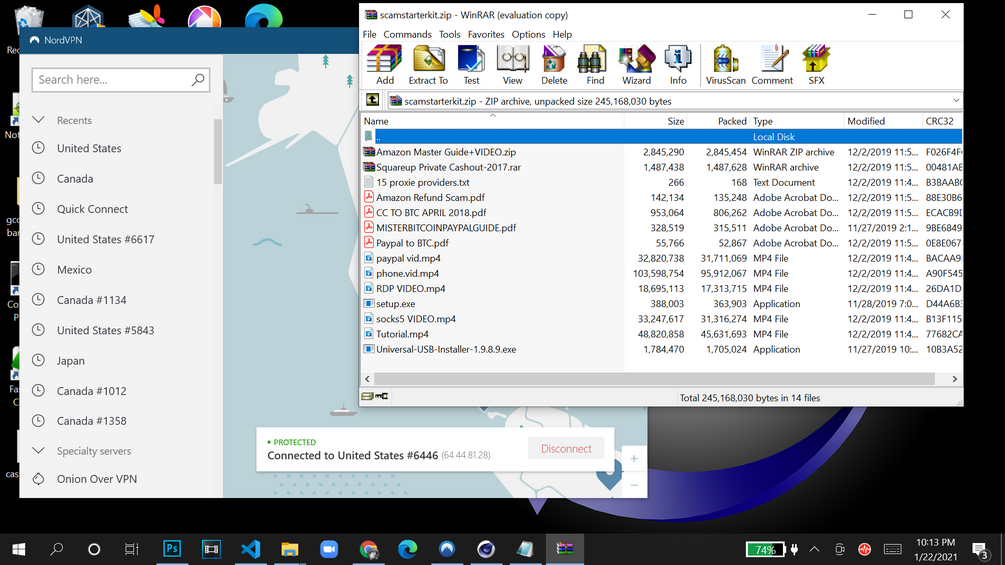Open File Explorer from taskbar

tap(290, 549)
